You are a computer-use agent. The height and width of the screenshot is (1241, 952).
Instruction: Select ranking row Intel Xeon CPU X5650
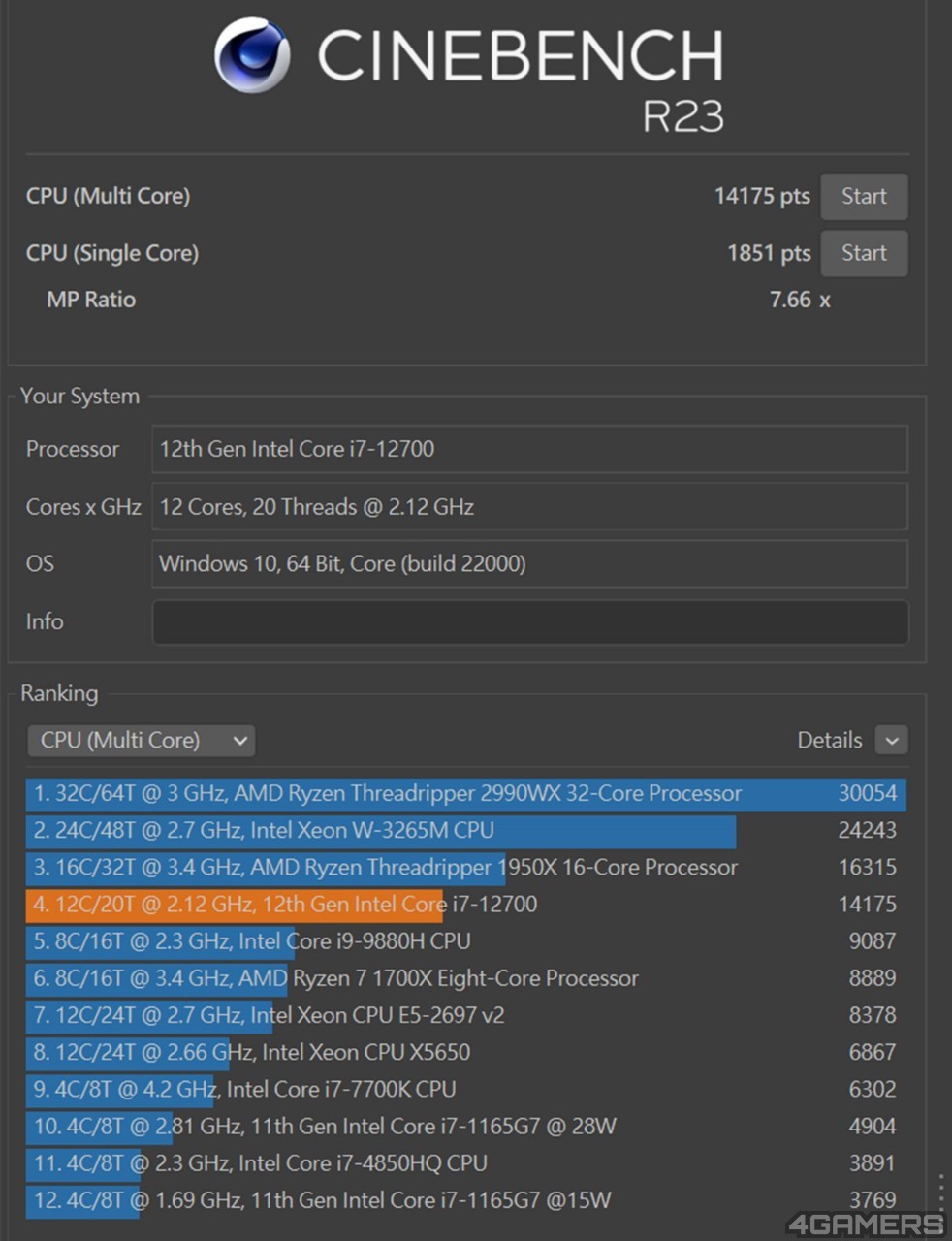pyautogui.click(x=466, y=1052)
